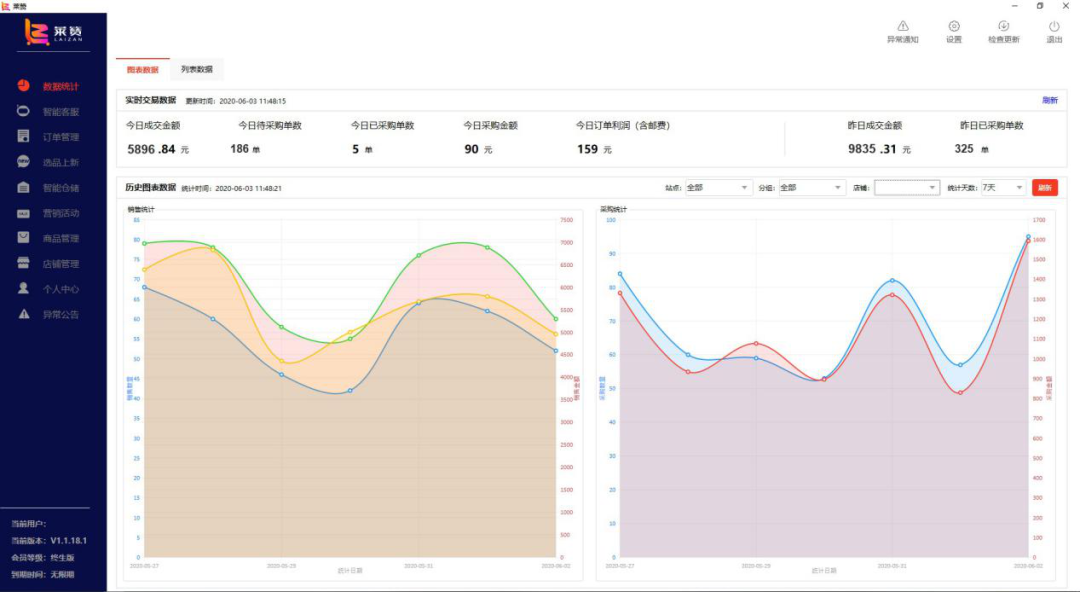Click the red 刷新 button in 历史图表数据

(x=1045, y=187)
